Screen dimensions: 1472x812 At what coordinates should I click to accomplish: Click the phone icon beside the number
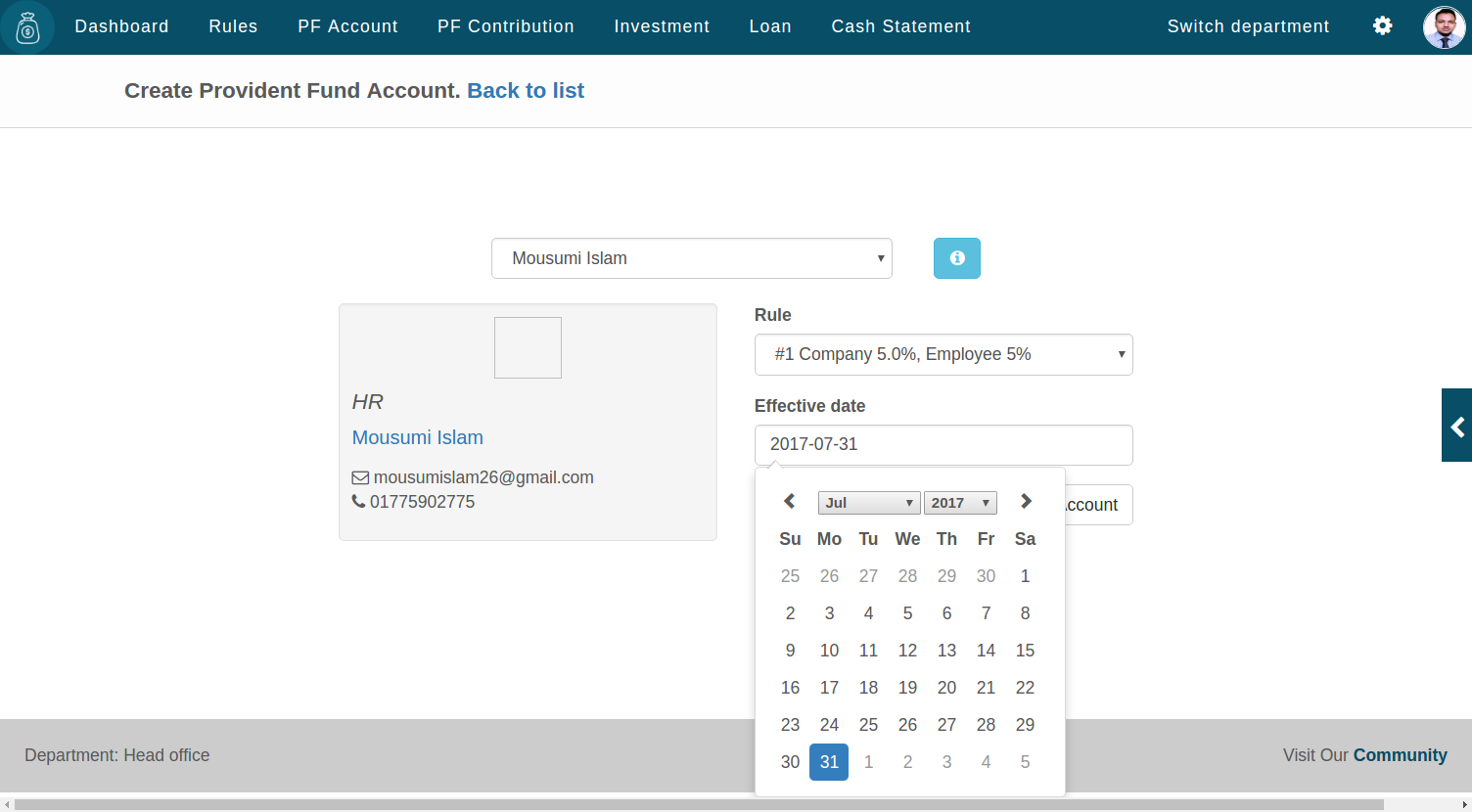(x=358, y=501)
